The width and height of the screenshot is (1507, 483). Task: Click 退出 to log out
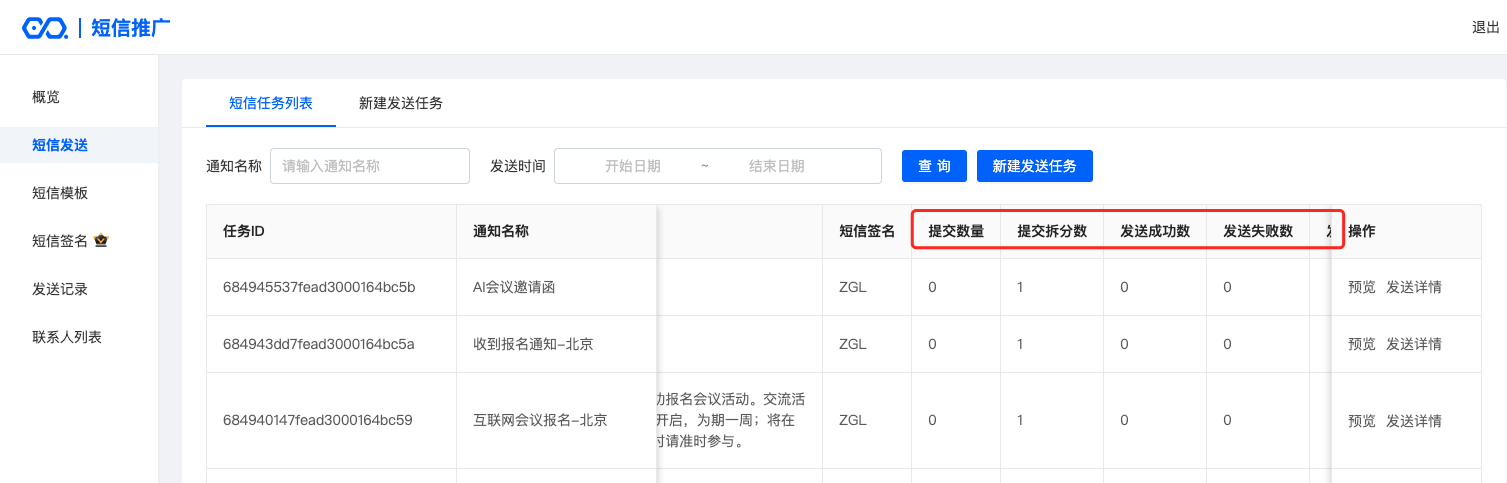(x=1485, y=28)
